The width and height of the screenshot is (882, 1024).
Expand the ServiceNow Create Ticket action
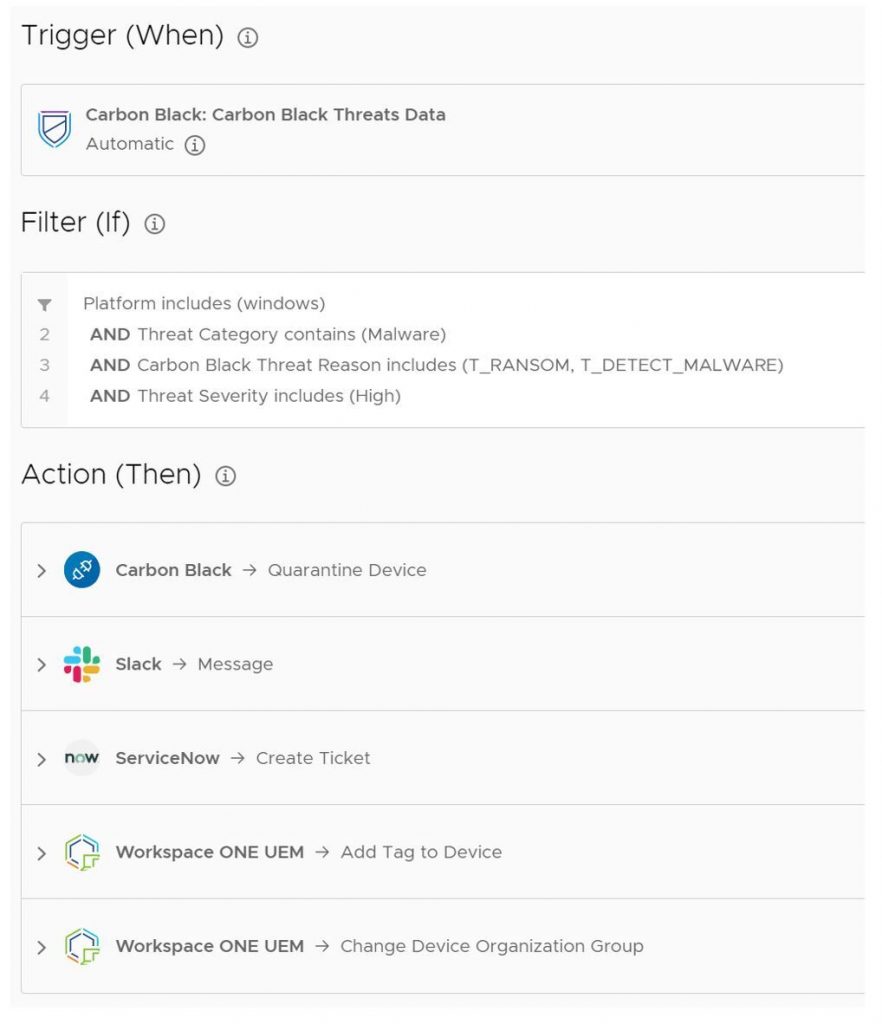(41, 759)
